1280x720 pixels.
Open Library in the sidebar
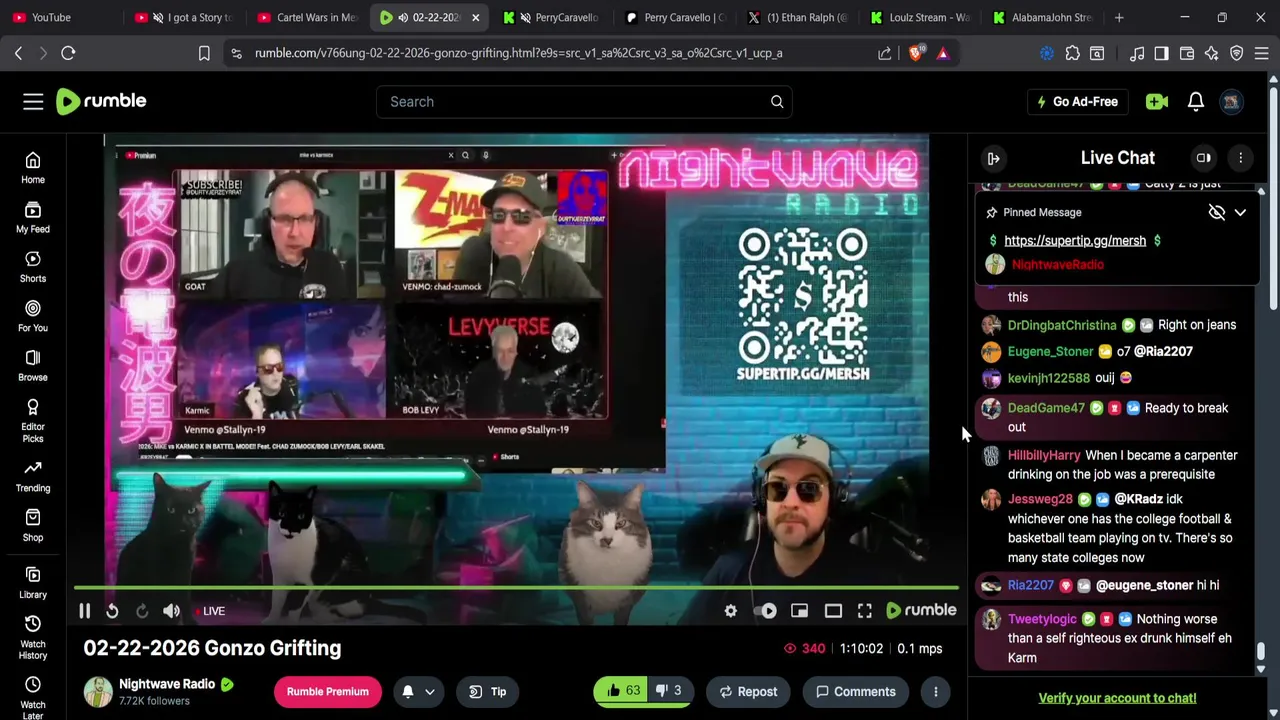click(33, 582)
